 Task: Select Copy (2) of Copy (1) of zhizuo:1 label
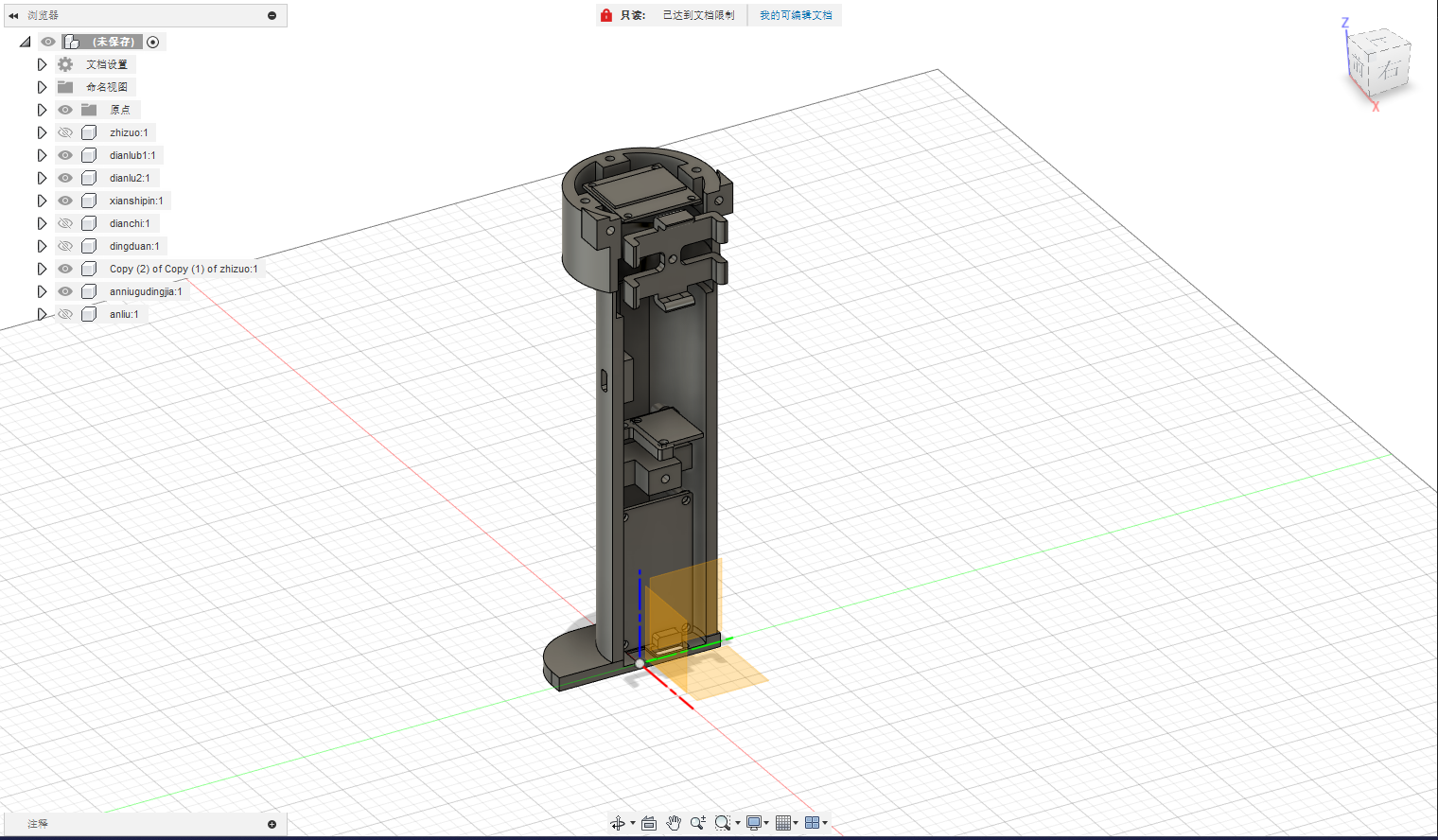pos(184,269)
